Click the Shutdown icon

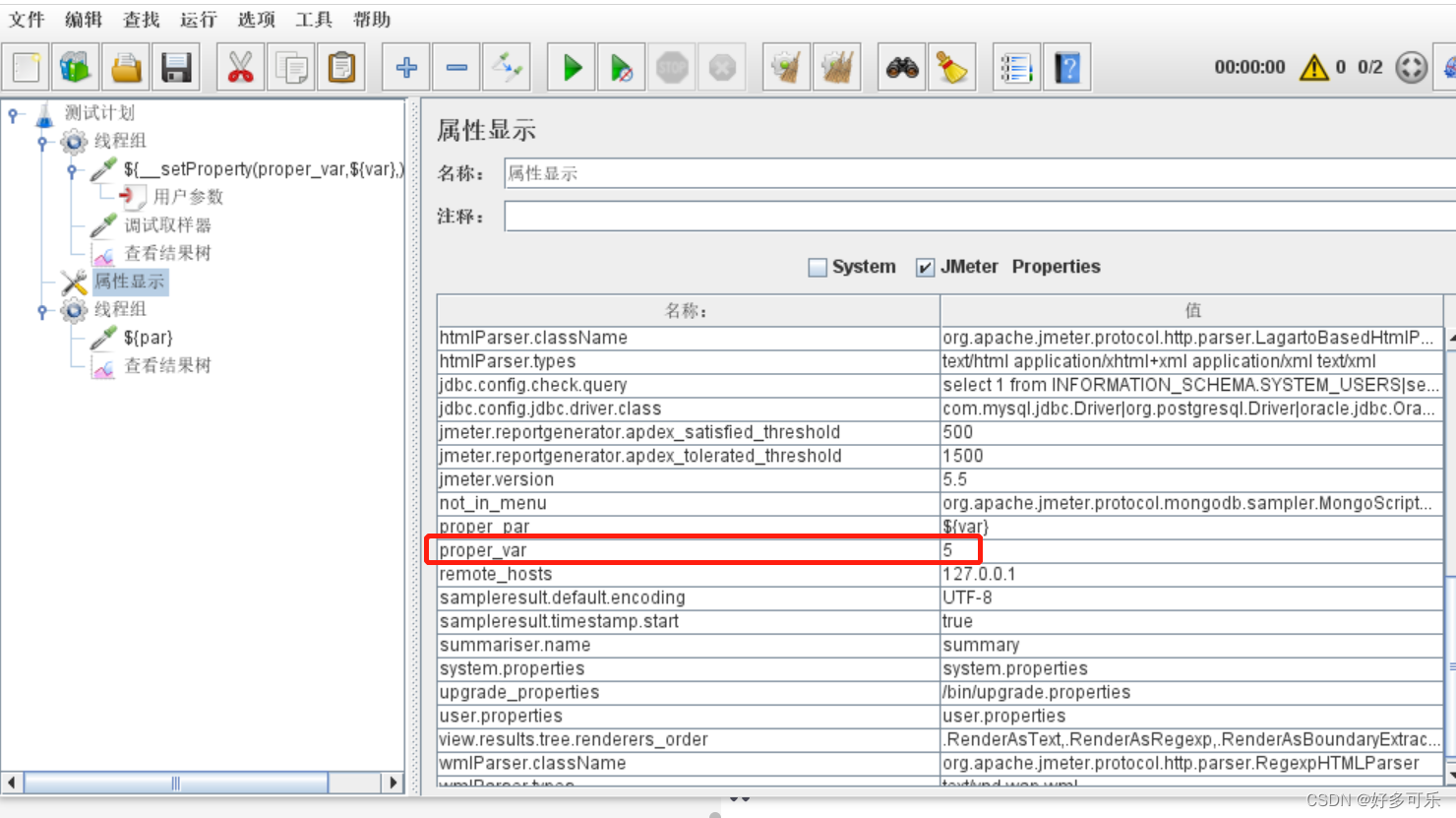point(722,68)
